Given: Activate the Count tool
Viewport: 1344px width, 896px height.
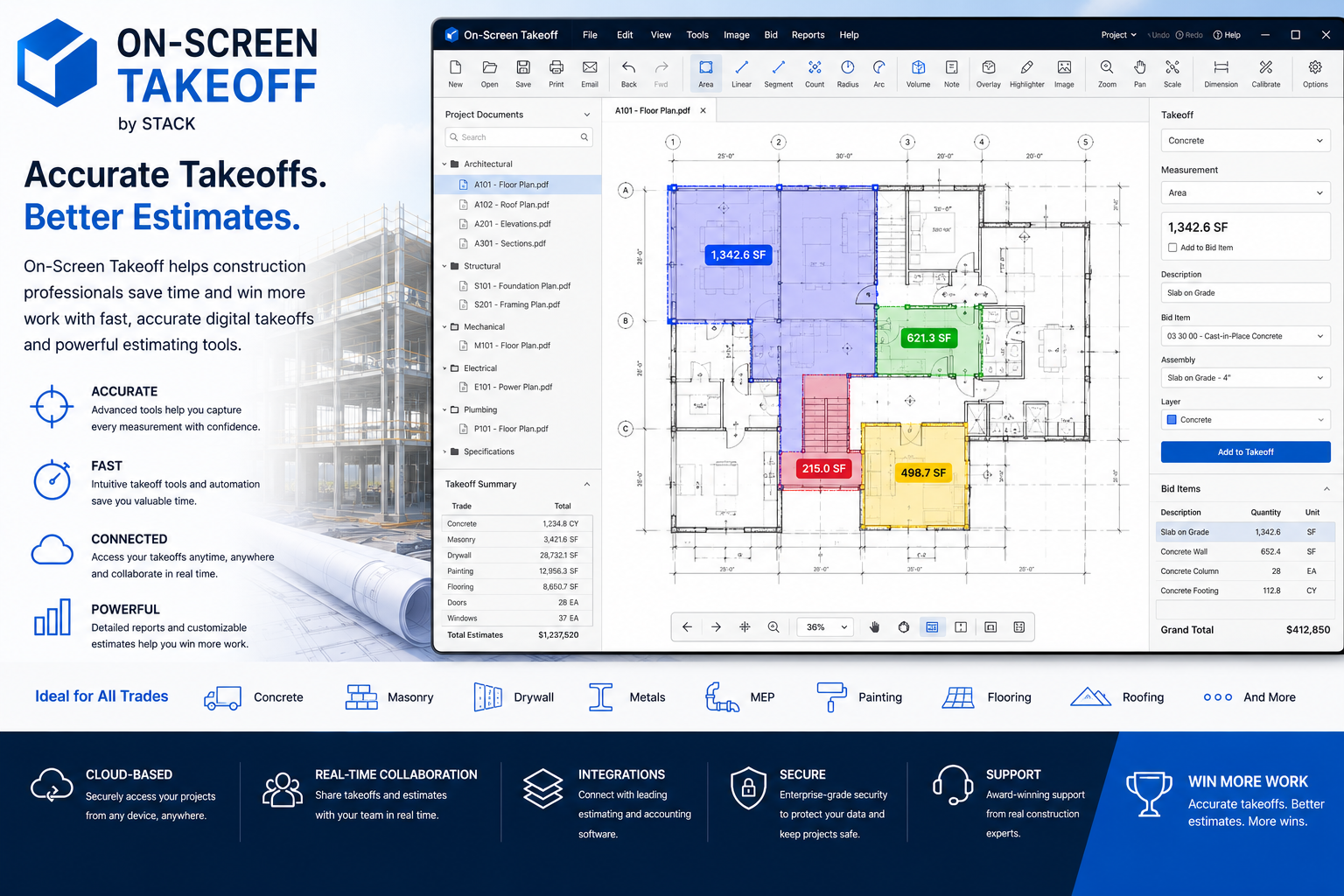Looking at the screenshot, I should [815, 73].
